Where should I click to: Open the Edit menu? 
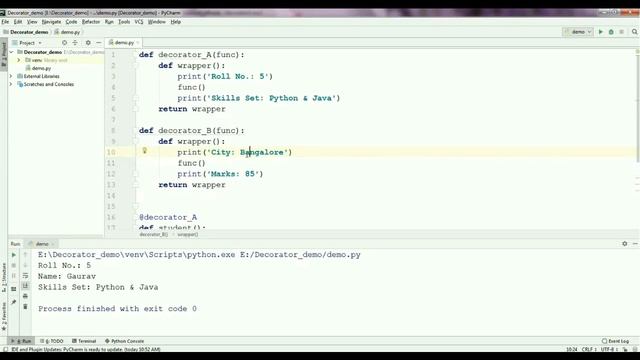click(x=18, y=22)
